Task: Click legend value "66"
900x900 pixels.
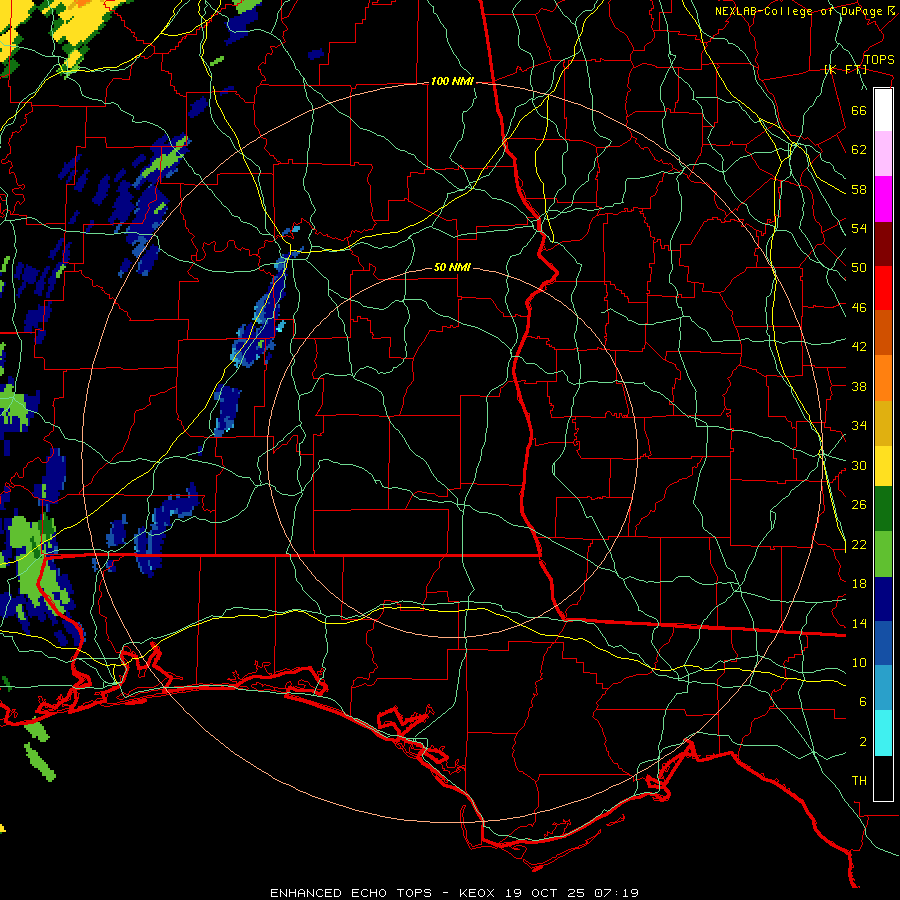Action: coord(859,110)
